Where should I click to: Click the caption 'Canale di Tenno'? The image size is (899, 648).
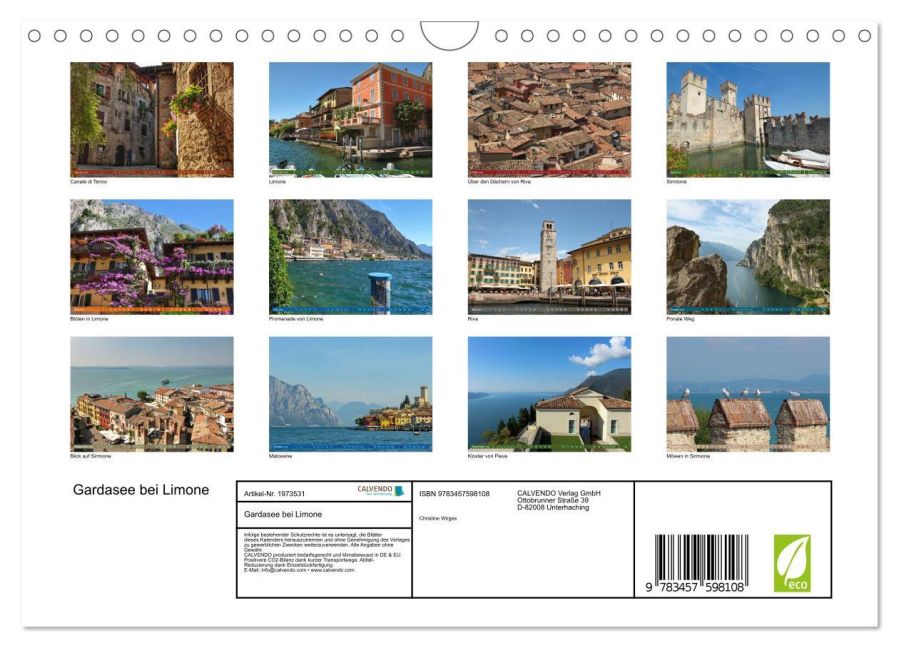(x=88, y=182)
